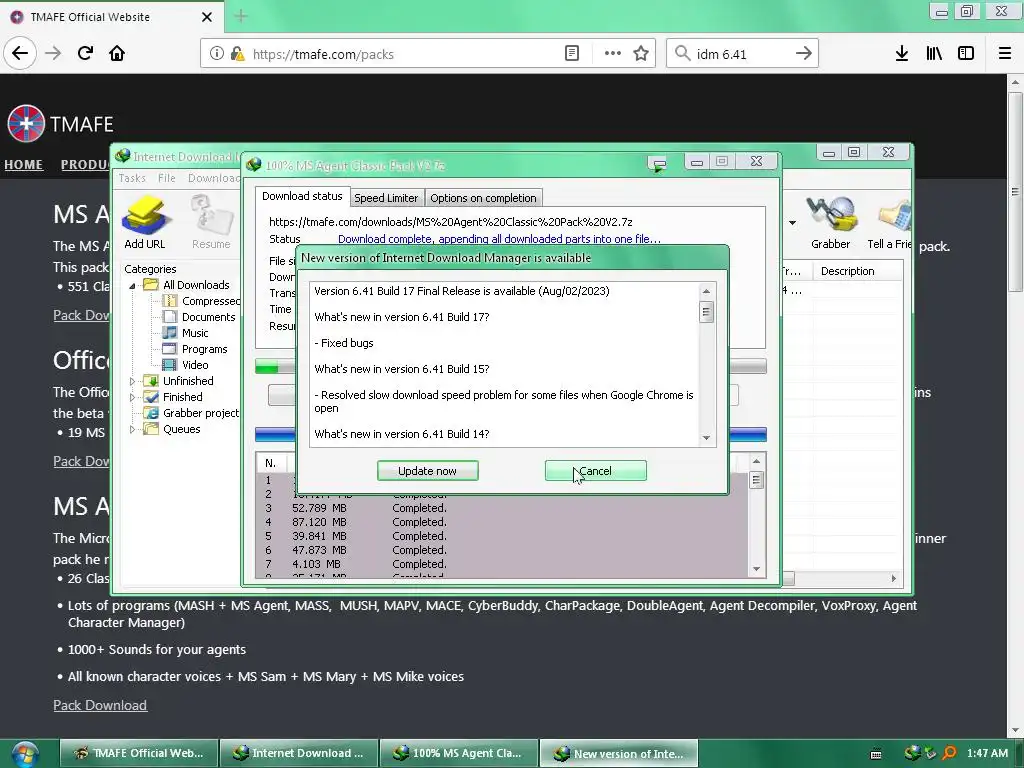
Task: Click the taskbar clock 1:47 AM
Action: tap(987, 754)
